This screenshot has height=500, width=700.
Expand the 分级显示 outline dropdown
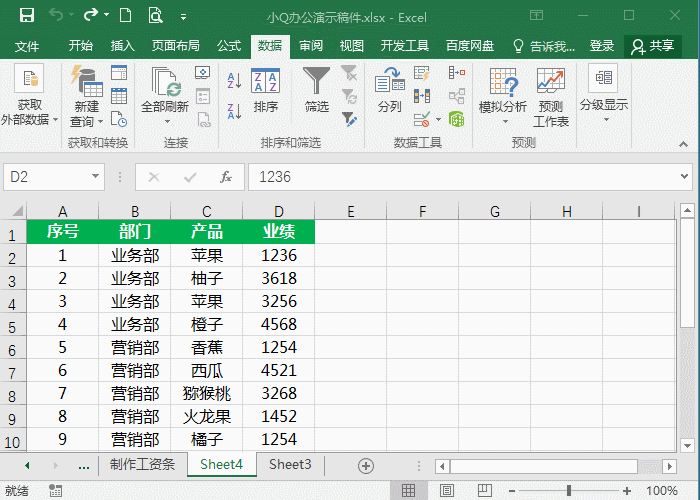click(604, 94)
